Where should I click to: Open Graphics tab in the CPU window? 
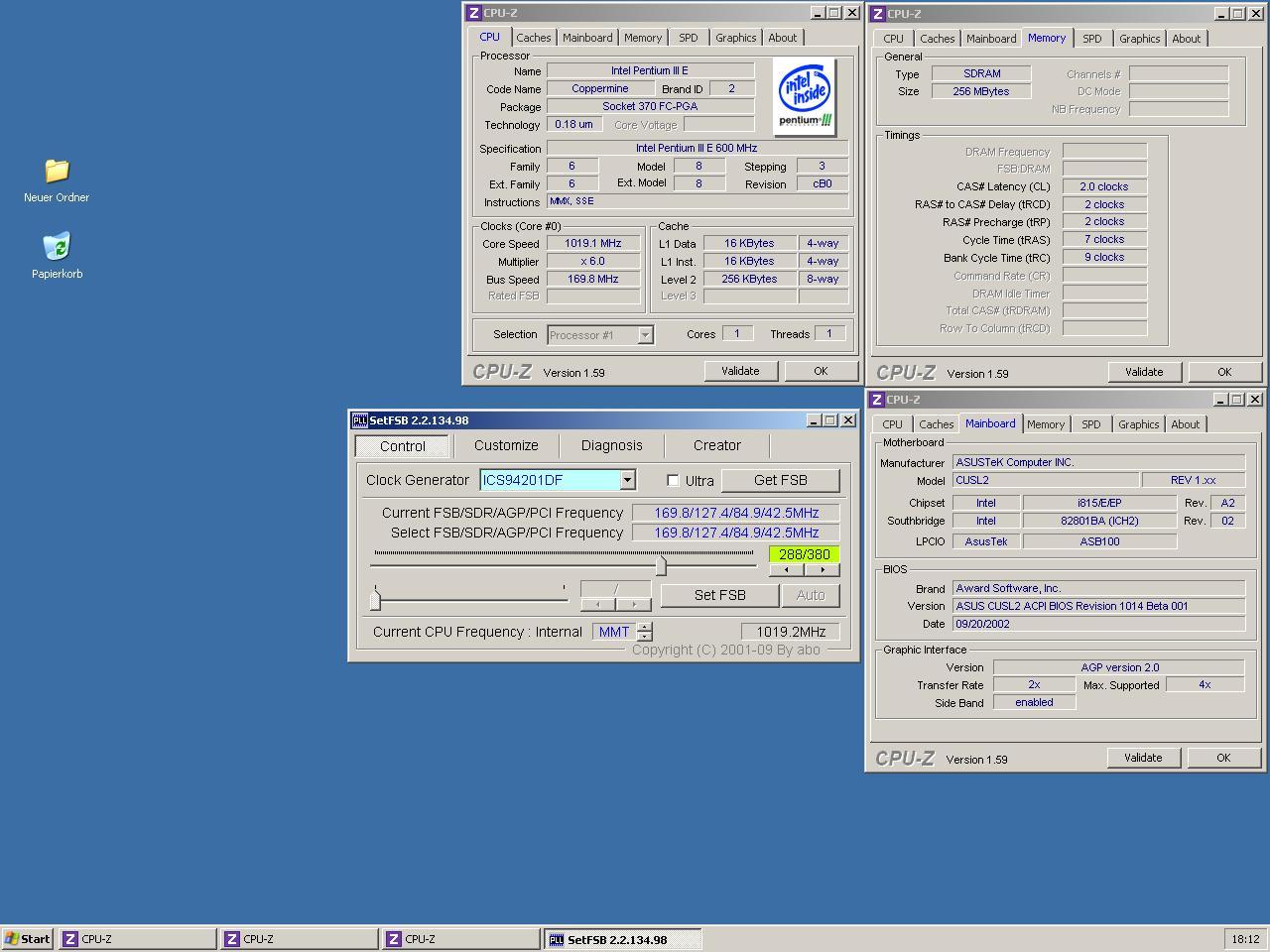[736, 38]
